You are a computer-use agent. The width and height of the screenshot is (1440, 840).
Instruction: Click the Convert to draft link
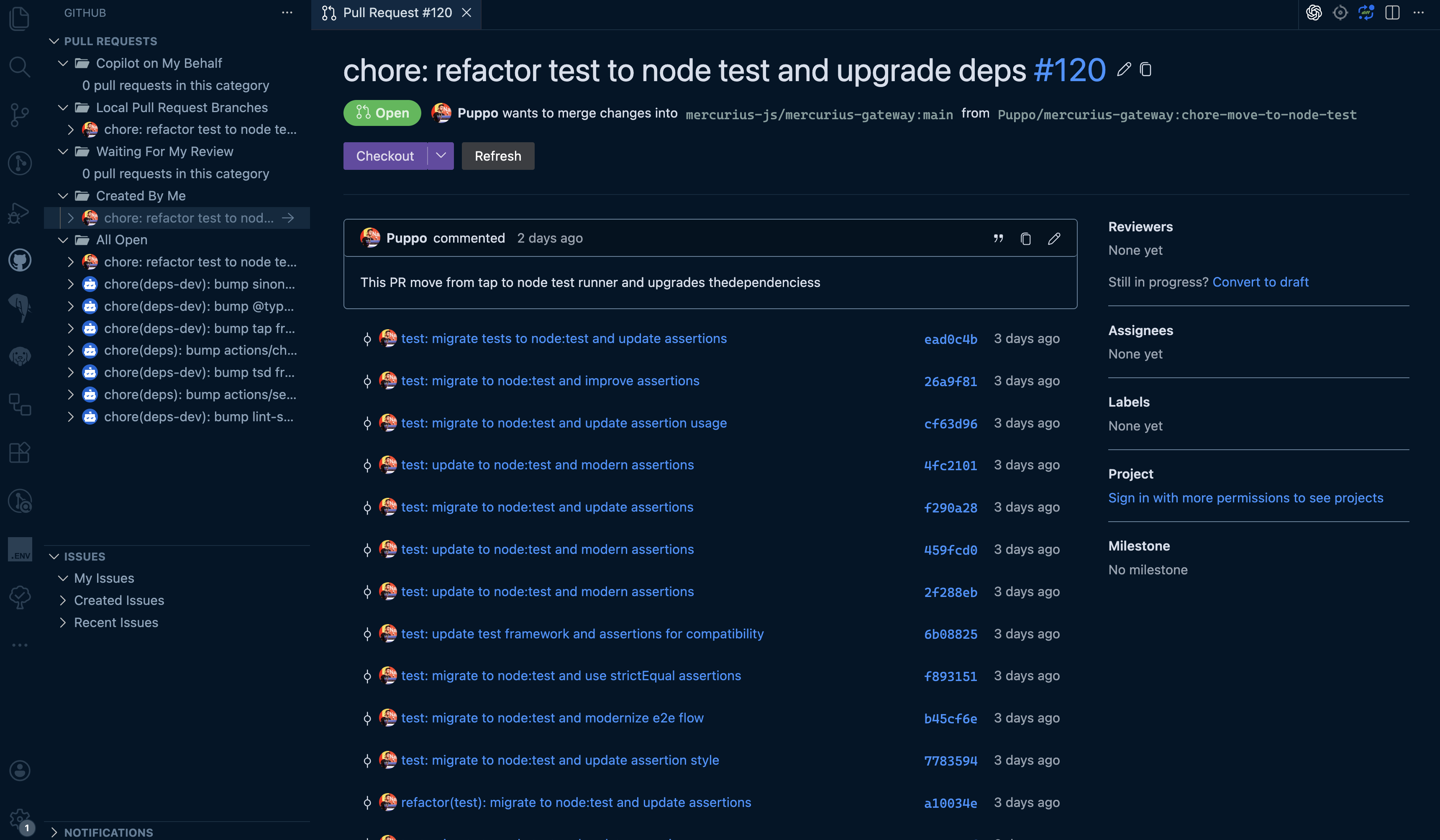1260,282
